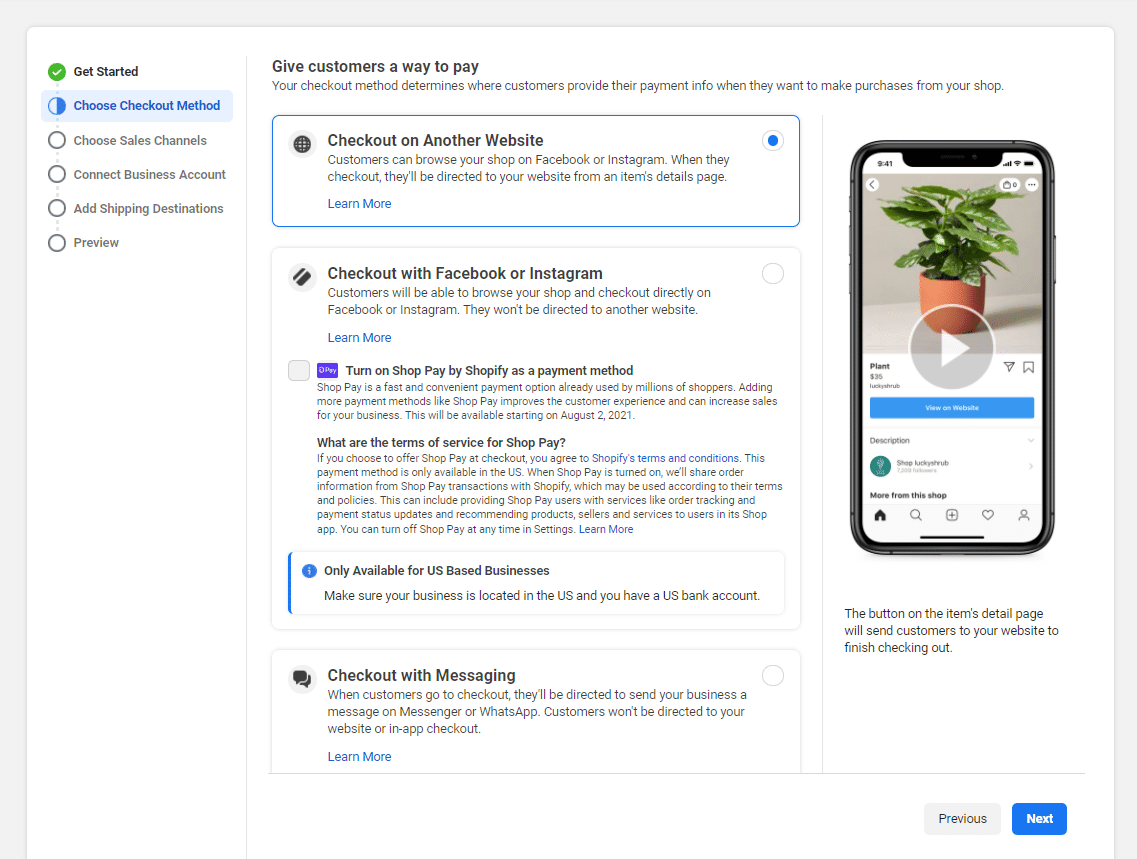Expand the Description chevron in phone preview

click(1030, 441)
